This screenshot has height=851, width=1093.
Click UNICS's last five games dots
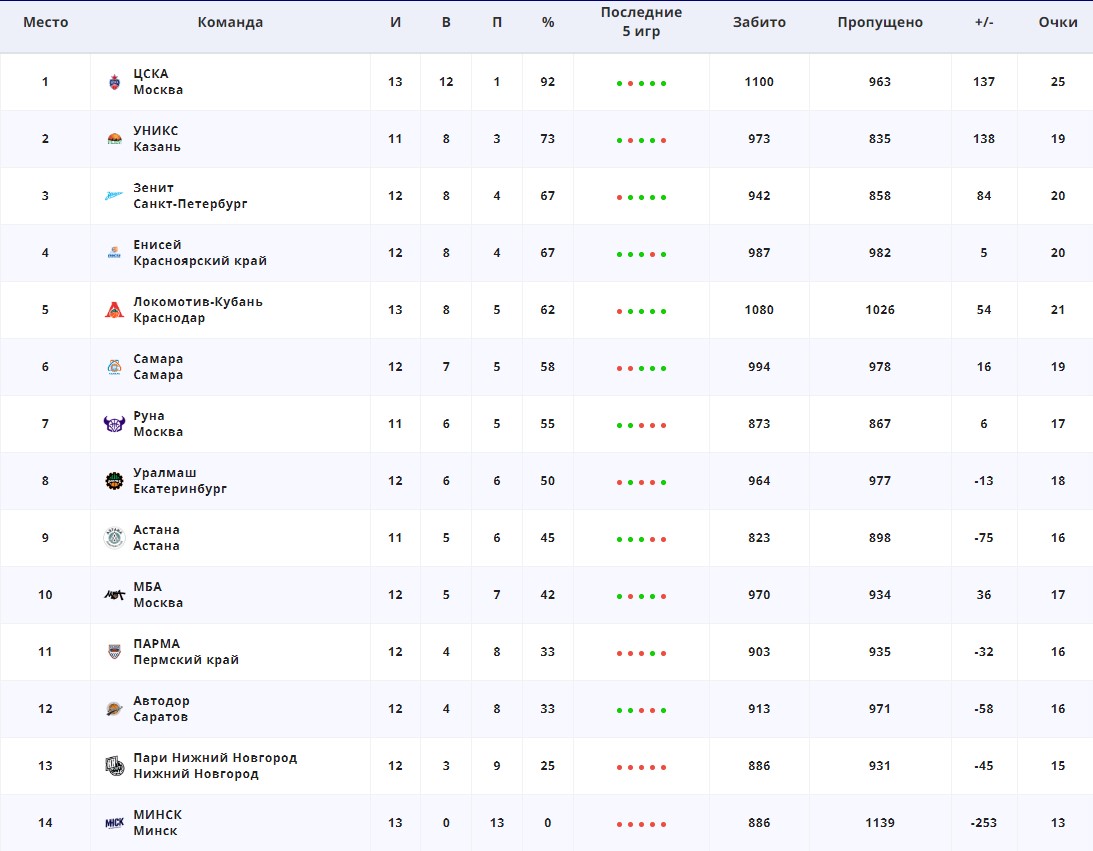pyautogui.click(x=641, y=141)
